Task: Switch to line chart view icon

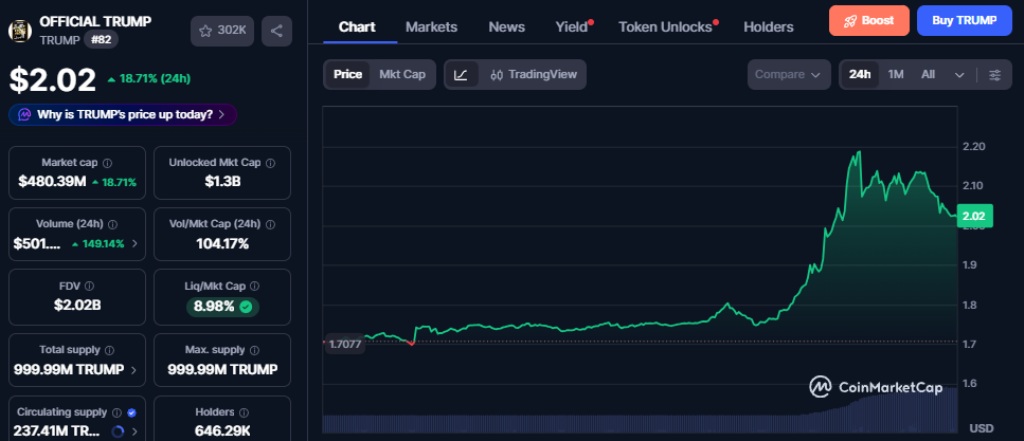Action: pos(460,74)
